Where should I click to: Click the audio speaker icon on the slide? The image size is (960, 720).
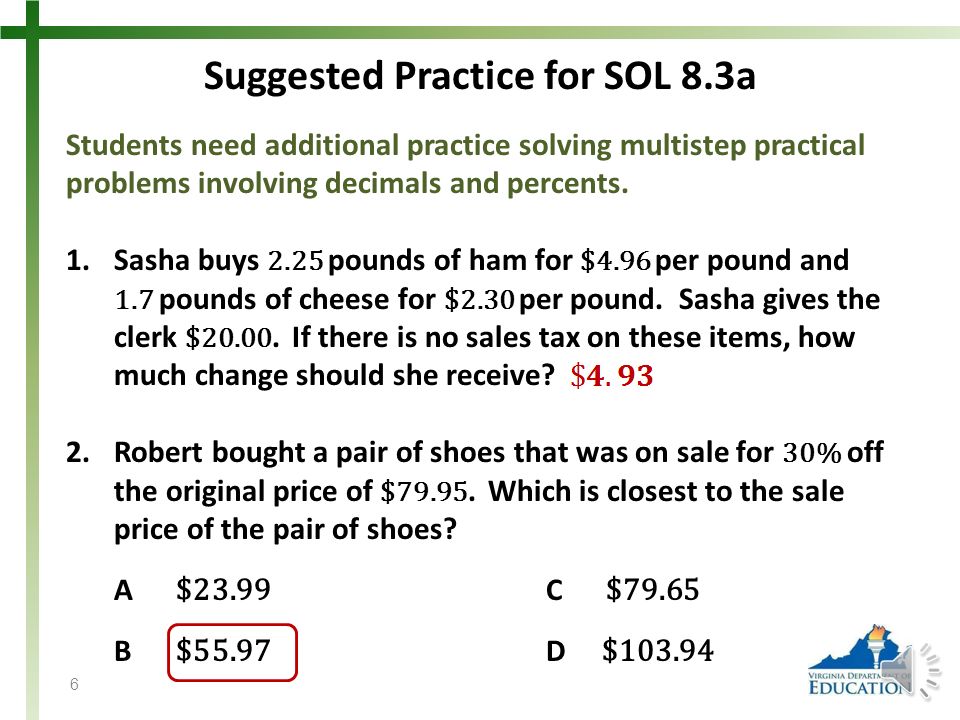click(913, 671)
